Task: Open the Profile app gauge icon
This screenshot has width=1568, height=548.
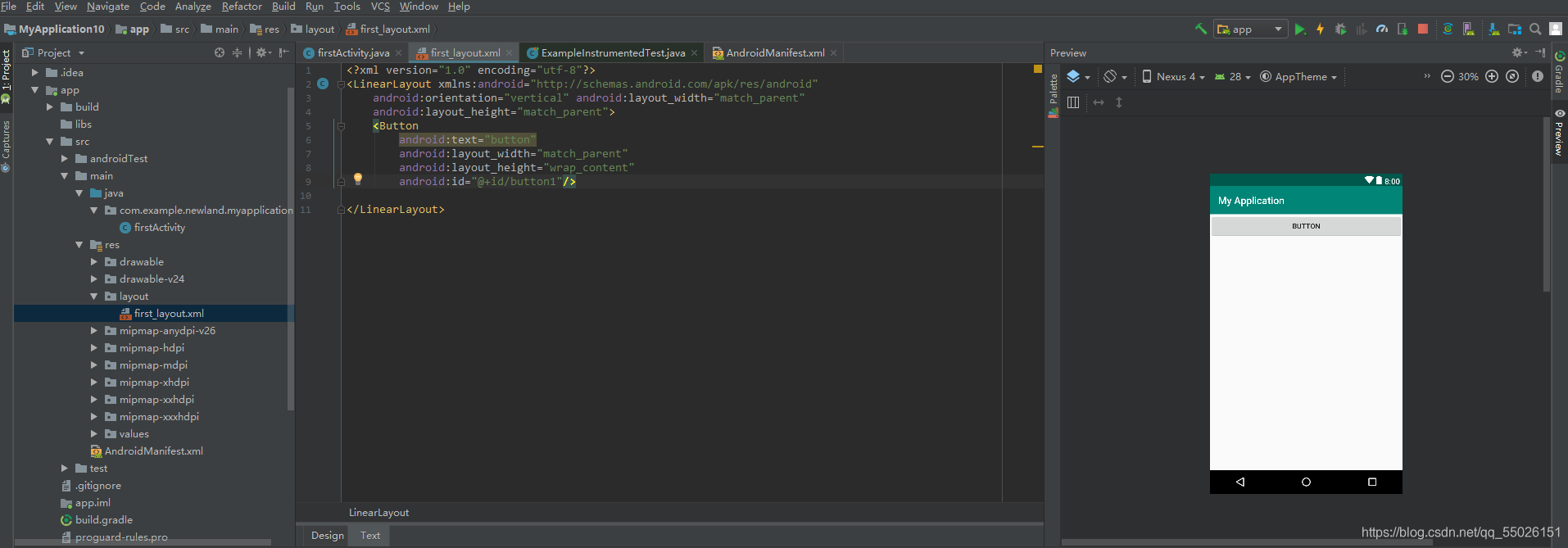Action: pos(1382,29)
